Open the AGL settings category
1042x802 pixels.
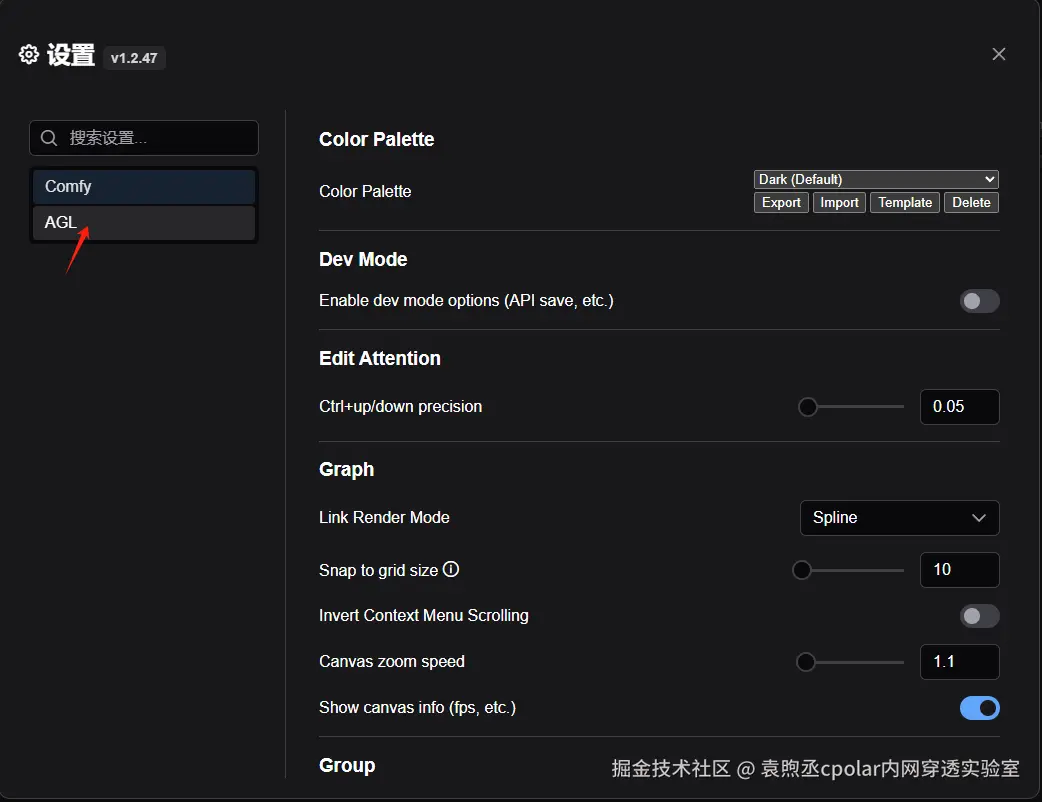144,223
